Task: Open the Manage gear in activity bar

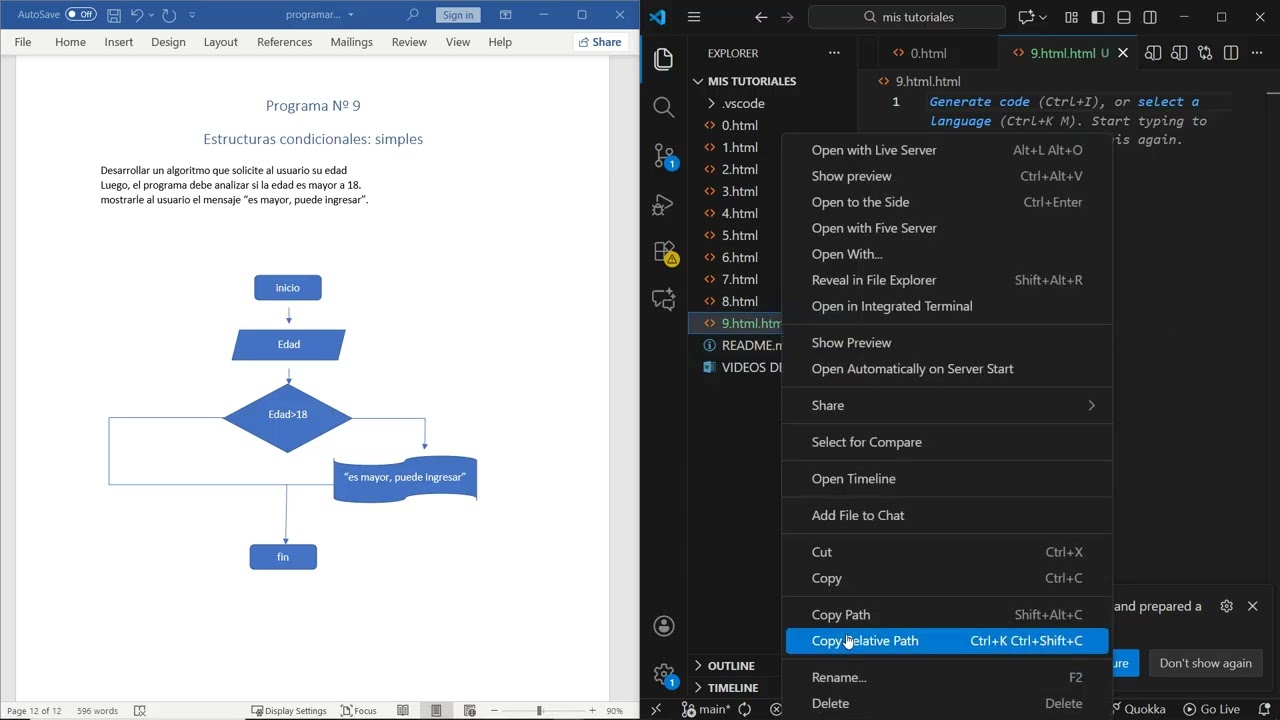Action: tap(664, 675)
